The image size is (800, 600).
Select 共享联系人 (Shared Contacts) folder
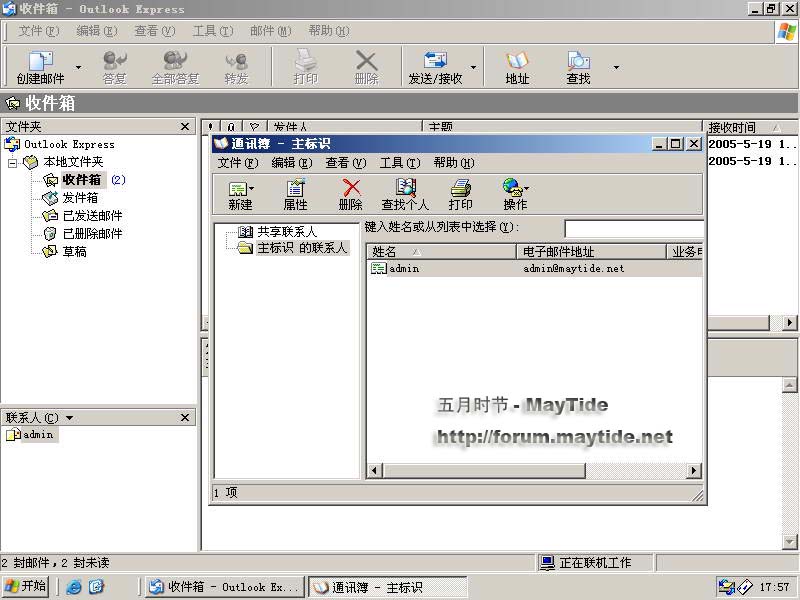click(x=286, y=231)
